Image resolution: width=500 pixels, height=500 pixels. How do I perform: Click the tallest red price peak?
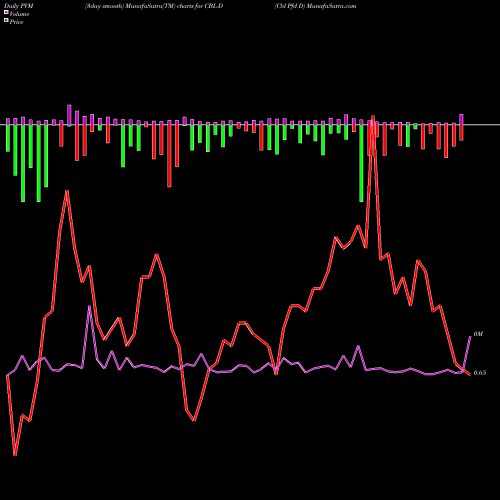pos(373,117)
